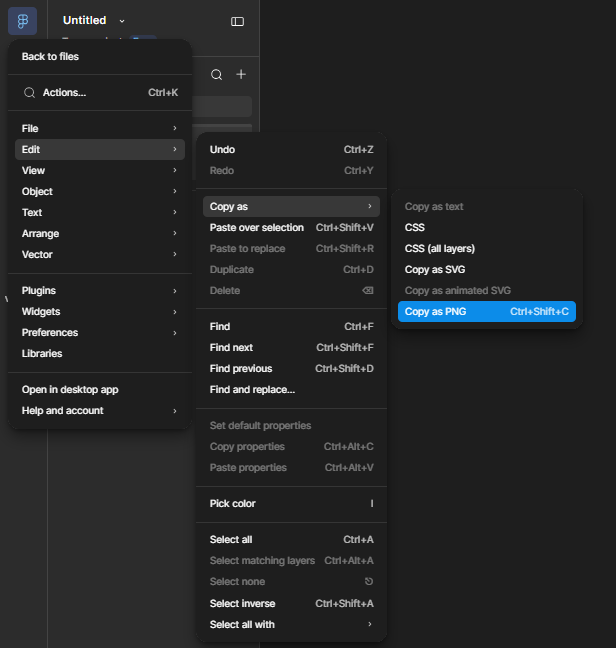Expand Select all with submenu
The width and height of the screenshot is (616, 648).
pyautogui.click(x=291, y=625)
